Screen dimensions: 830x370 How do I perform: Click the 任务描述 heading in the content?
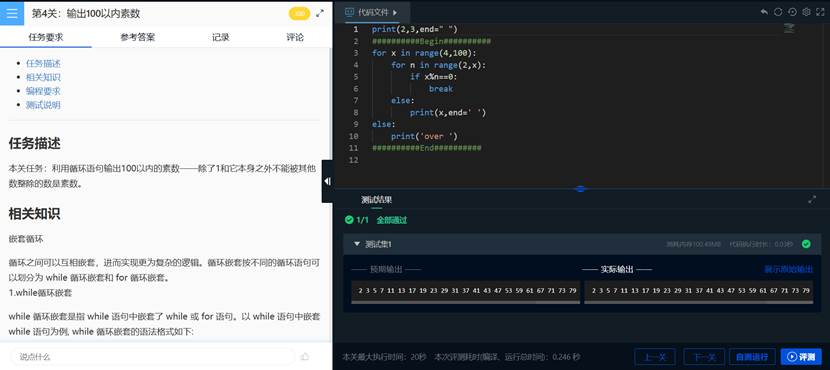[x=34, y=143]
